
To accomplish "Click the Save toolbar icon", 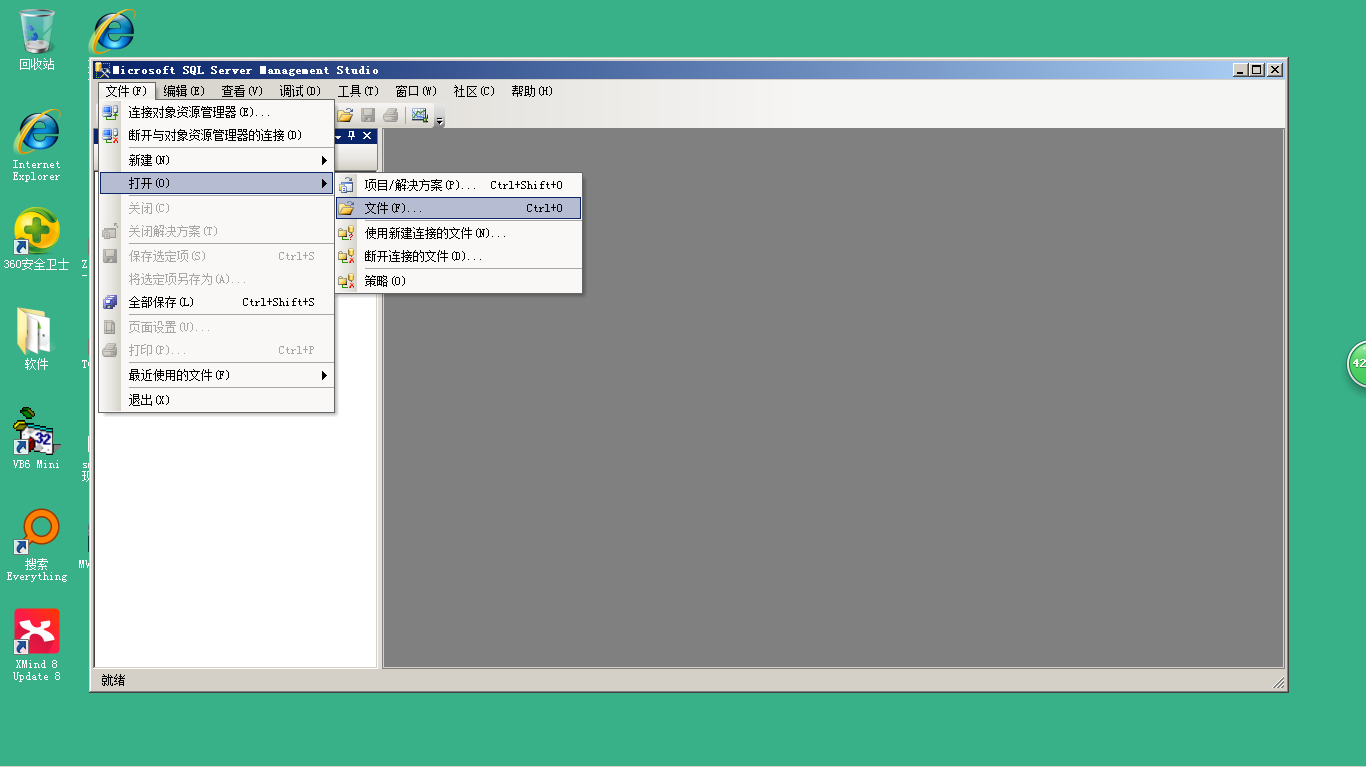I will point(368,115).
